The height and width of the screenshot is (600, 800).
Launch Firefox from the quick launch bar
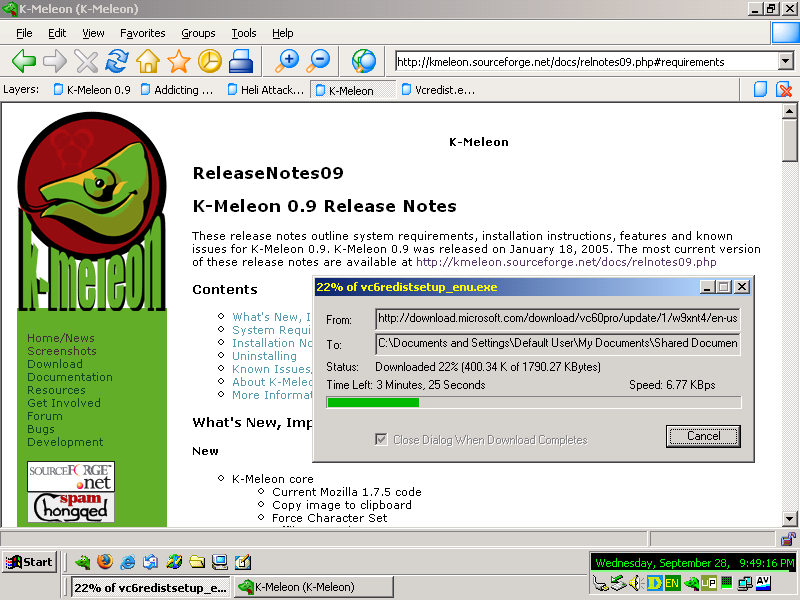pos(105,562)
